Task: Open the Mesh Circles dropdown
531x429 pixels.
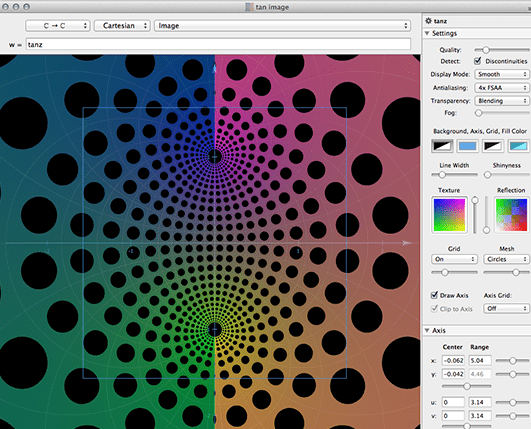Action: point(506,259)
